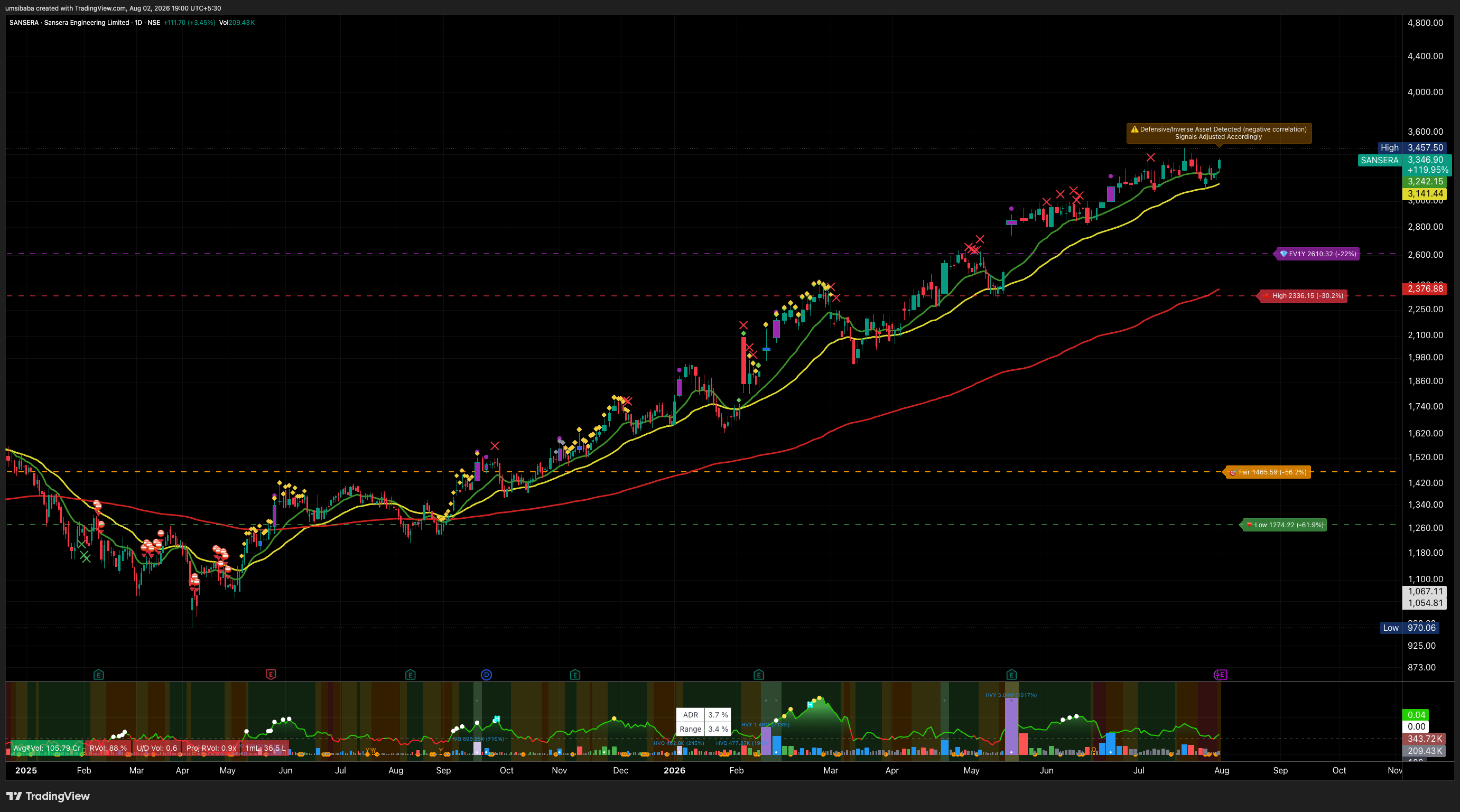Click the High 3,457.50 price marker
Image resolution: width=1460 pixels, height=812 pixels.
click(1412, 147)
